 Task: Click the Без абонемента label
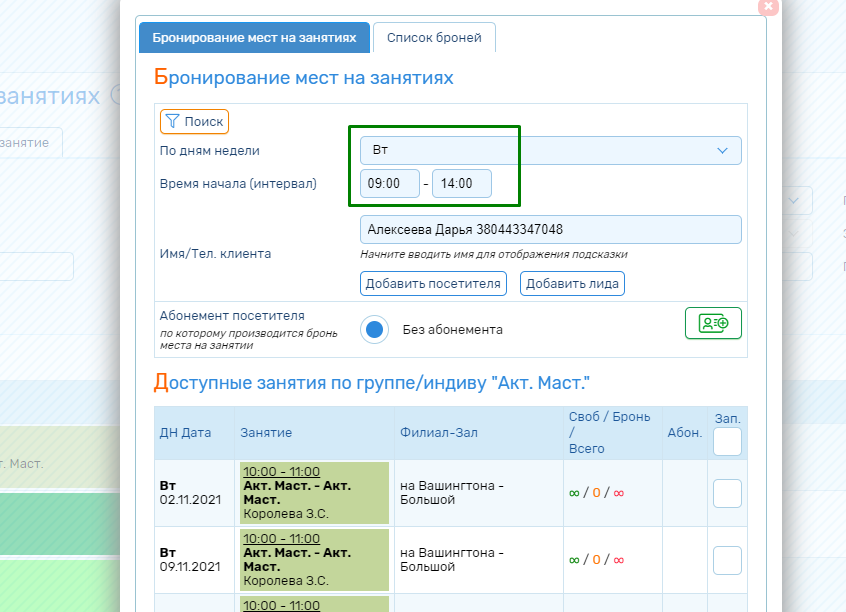tap(453, 330)
